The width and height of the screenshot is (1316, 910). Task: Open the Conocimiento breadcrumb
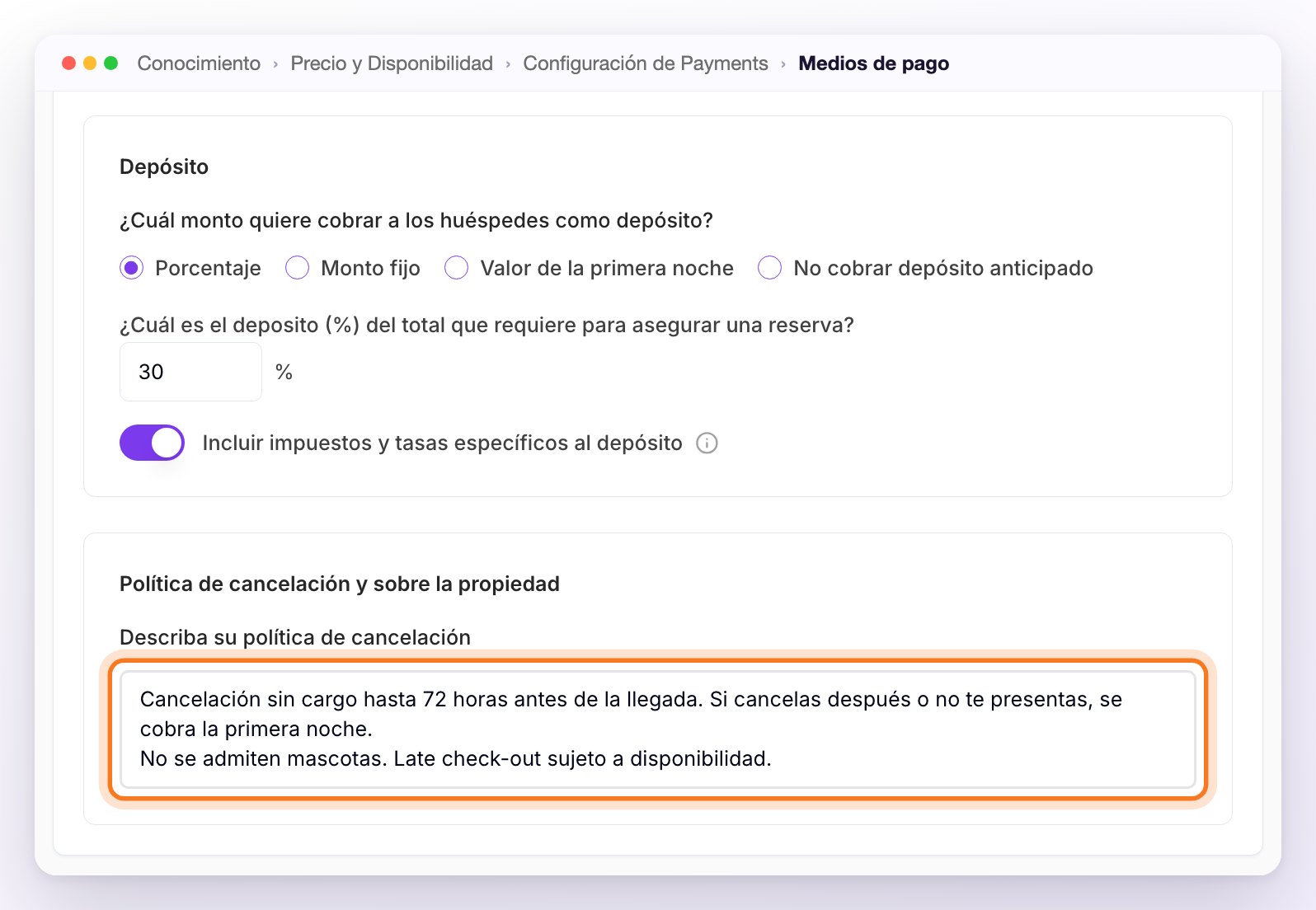click(199, 63)
